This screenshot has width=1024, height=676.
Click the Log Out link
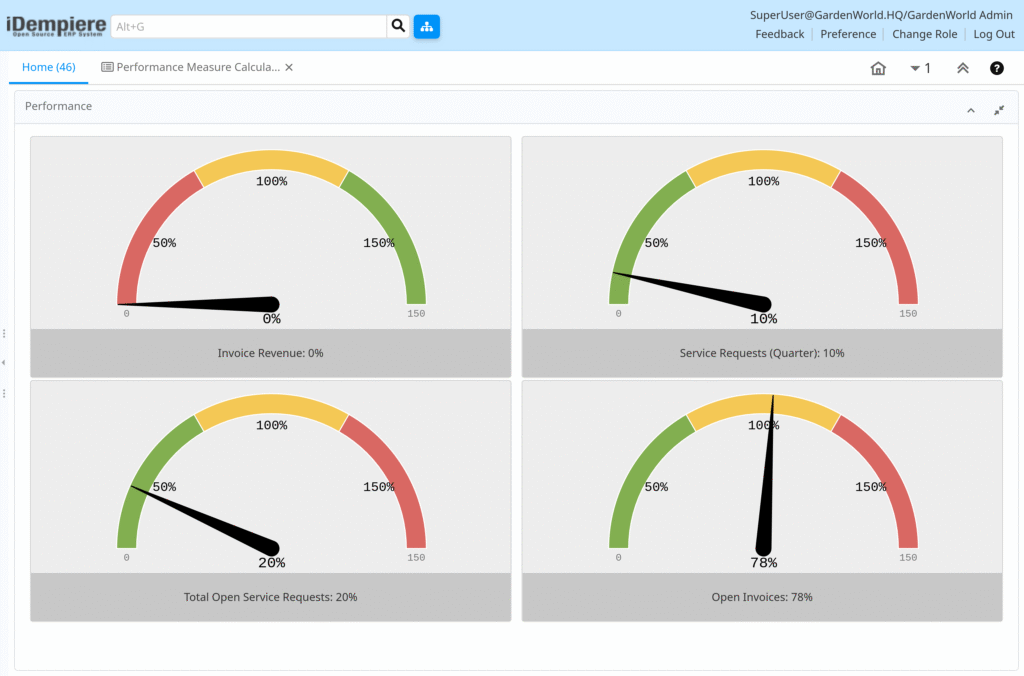(x=993, y=33)
